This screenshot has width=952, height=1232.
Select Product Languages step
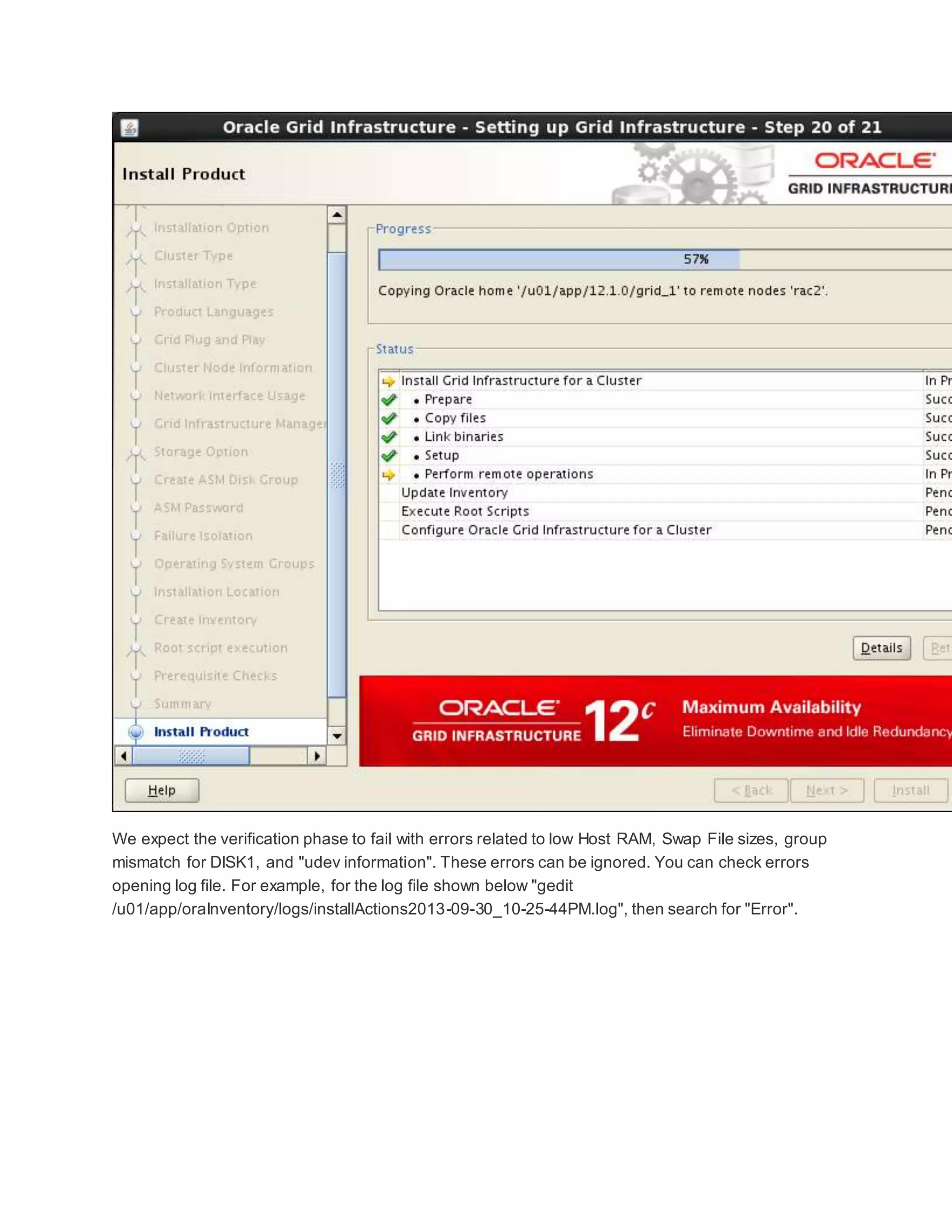214,312
